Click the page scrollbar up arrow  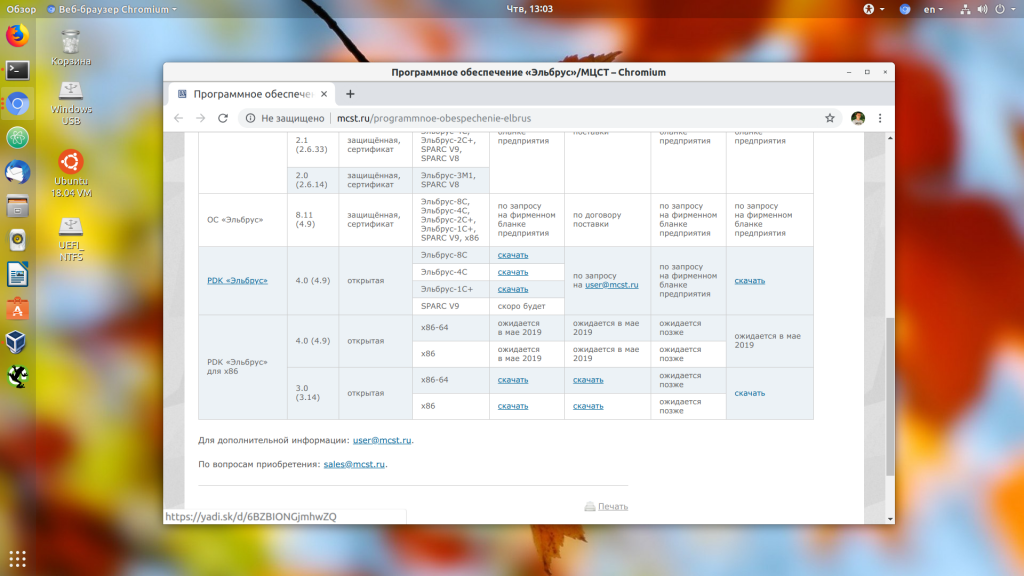point(890,138)
